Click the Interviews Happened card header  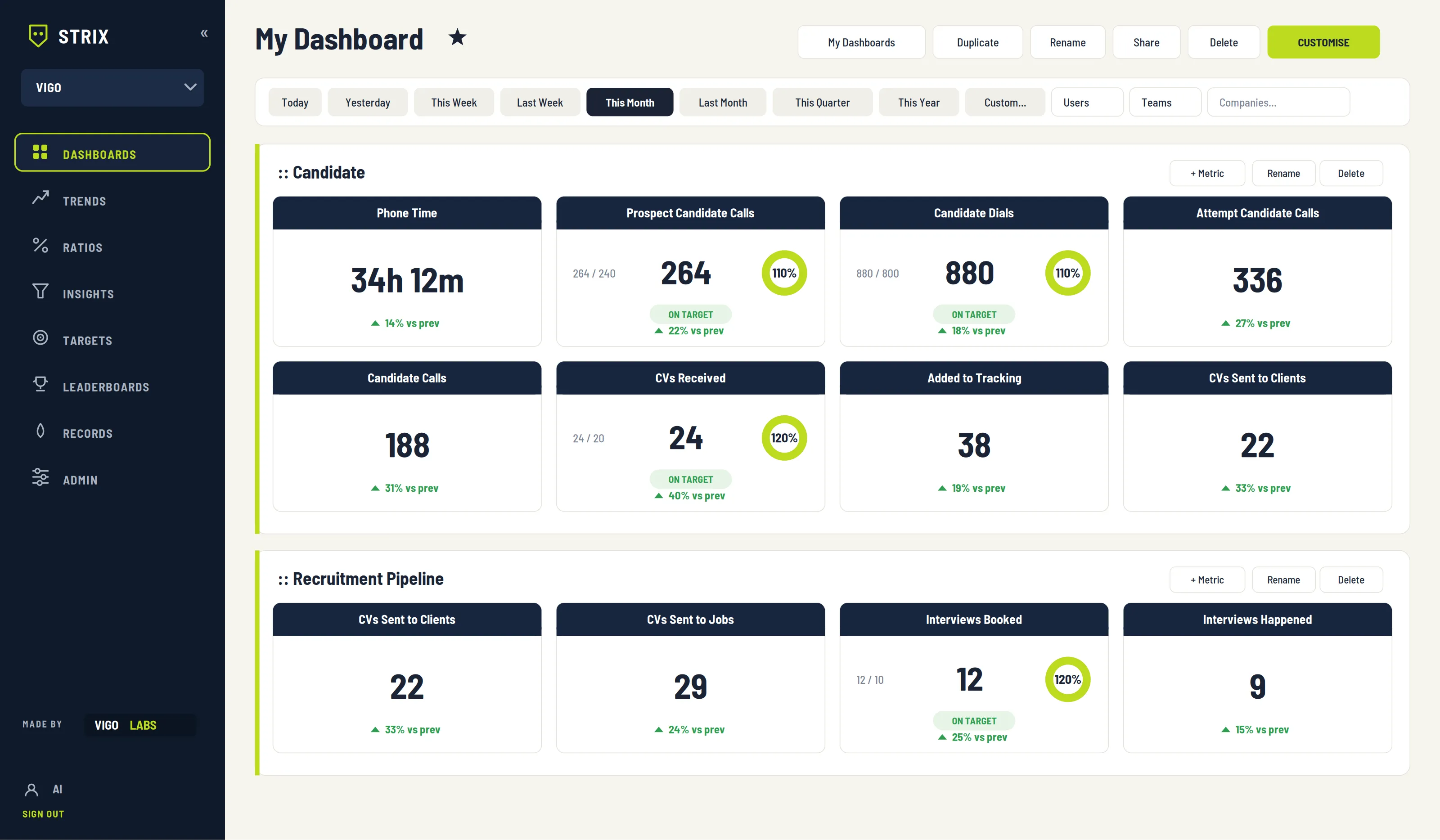1257,620
